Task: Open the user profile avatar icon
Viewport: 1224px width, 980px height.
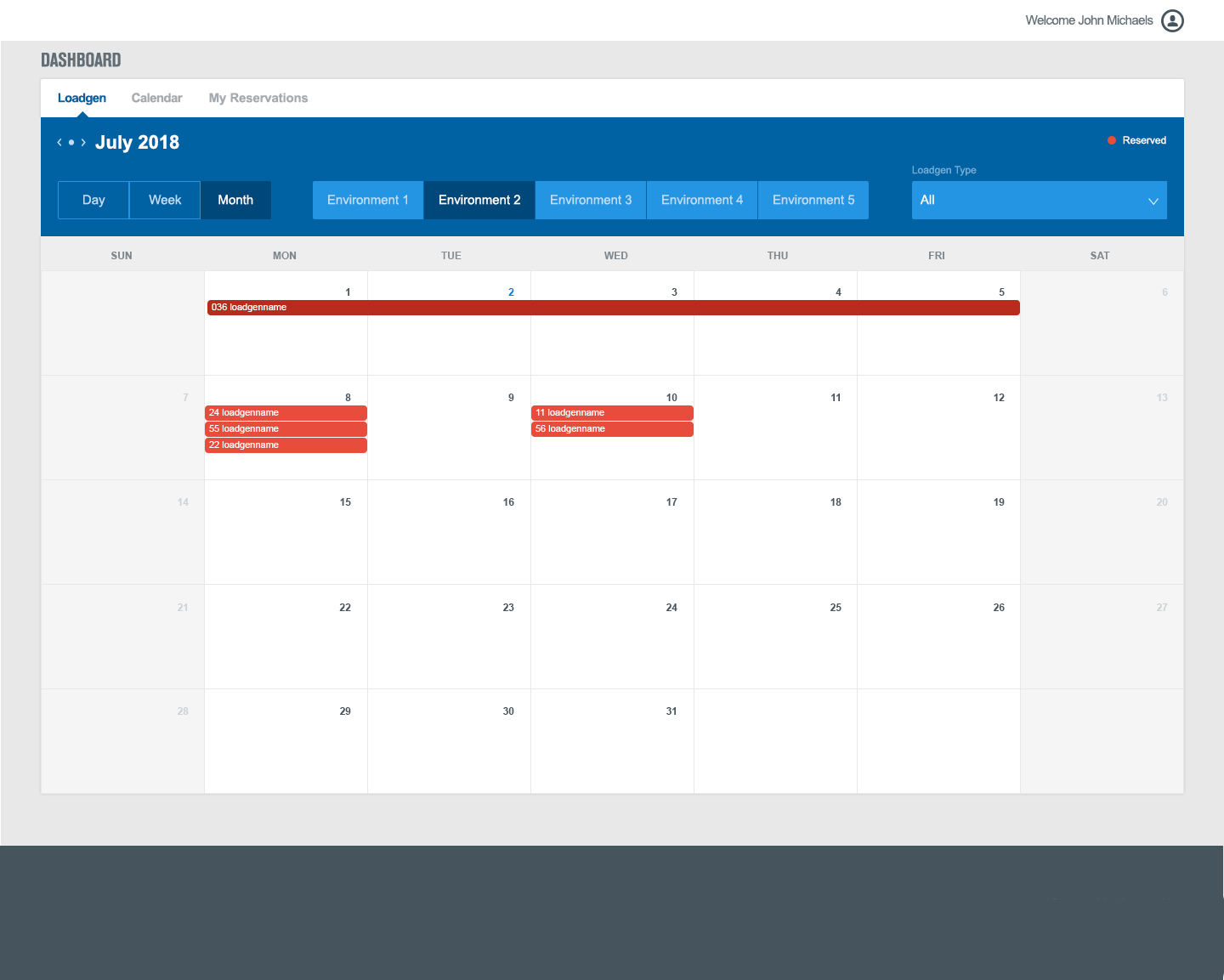Action: 1172,20
